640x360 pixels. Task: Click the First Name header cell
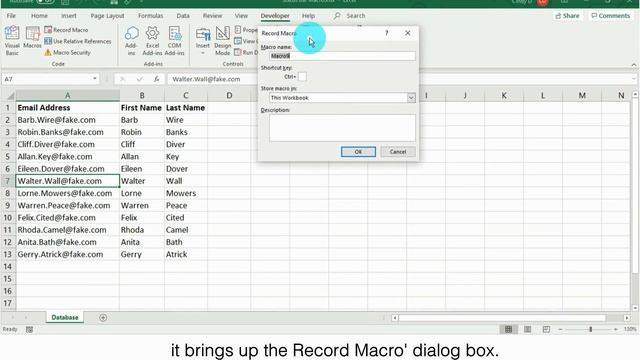[x=142, y=108]
